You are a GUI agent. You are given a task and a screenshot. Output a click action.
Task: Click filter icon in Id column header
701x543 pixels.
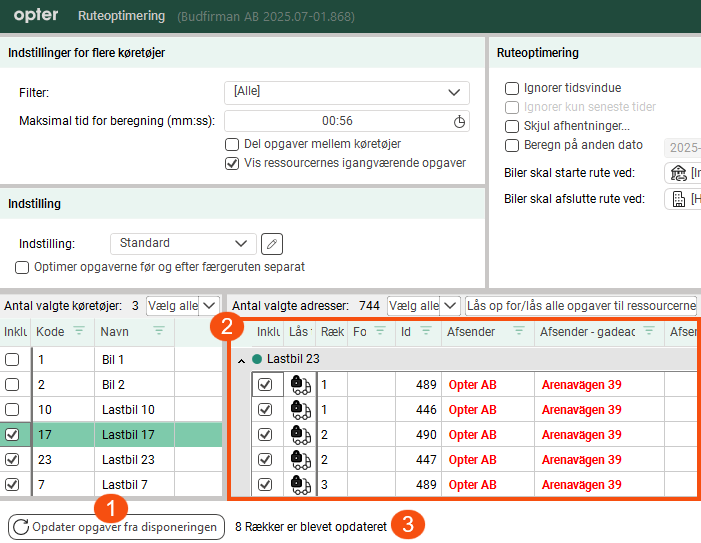[425, 331]
